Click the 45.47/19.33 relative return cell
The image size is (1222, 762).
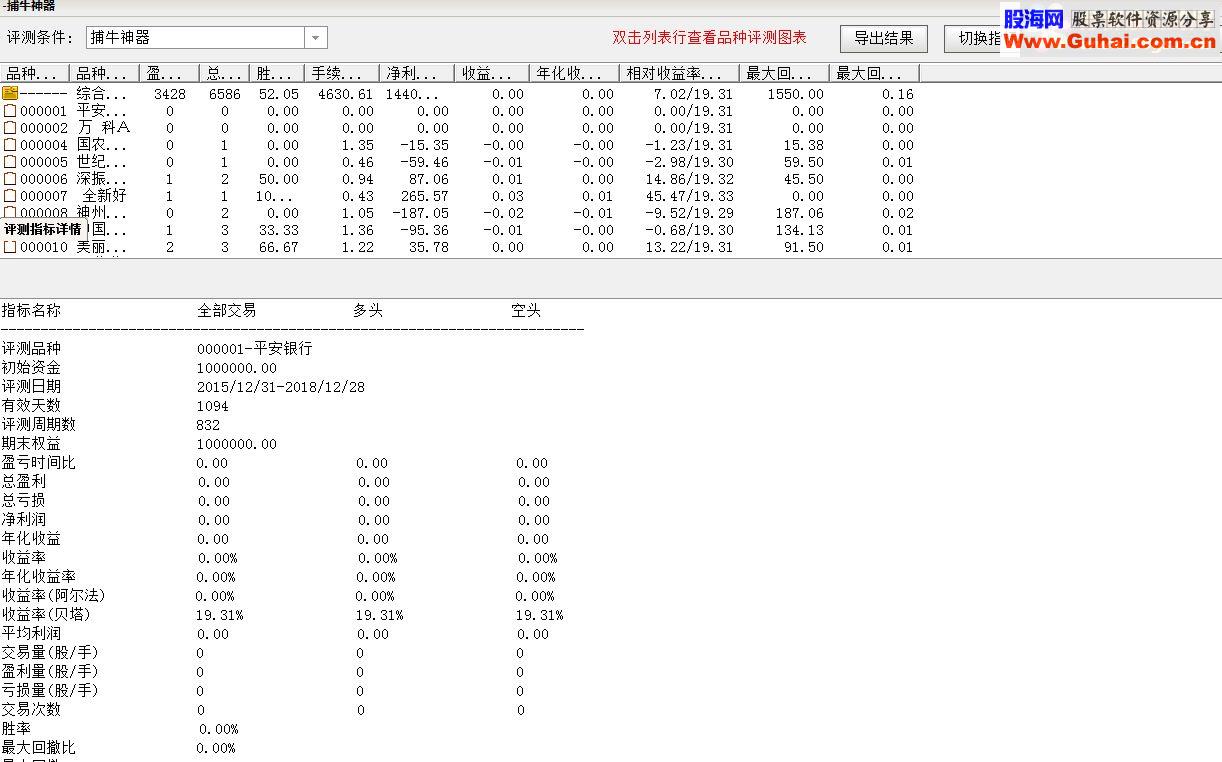pyautogui.click(x=689, y=196)
